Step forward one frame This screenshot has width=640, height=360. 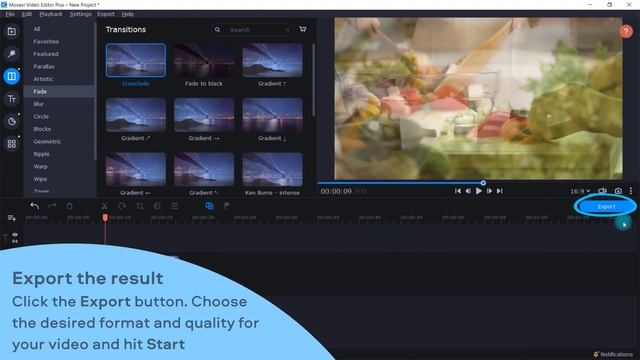coord(489,191)
